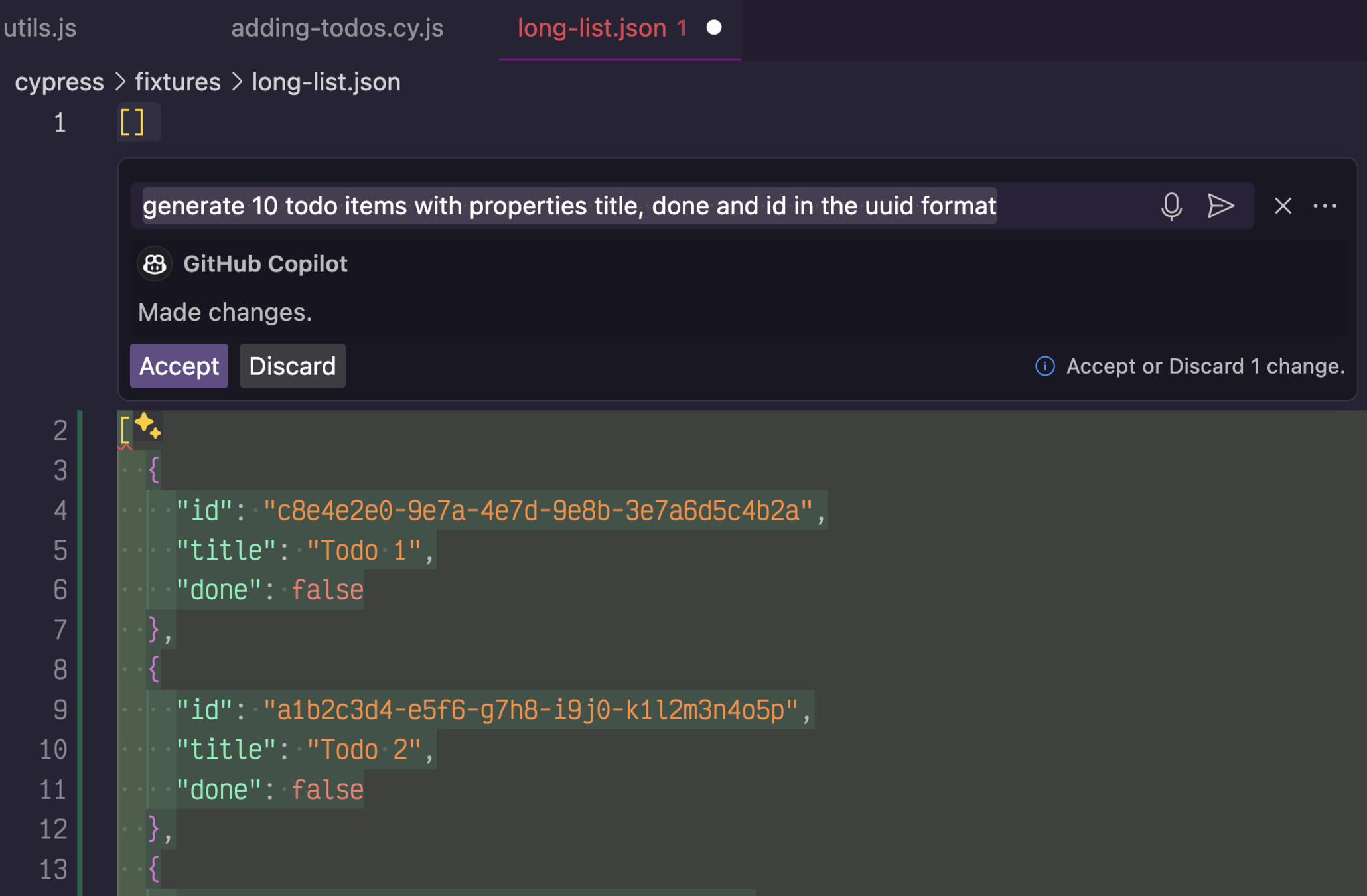The height and width of the screenshot is (896, 1367).
Task: Accept the Copilot change
Action: [179, 366]
